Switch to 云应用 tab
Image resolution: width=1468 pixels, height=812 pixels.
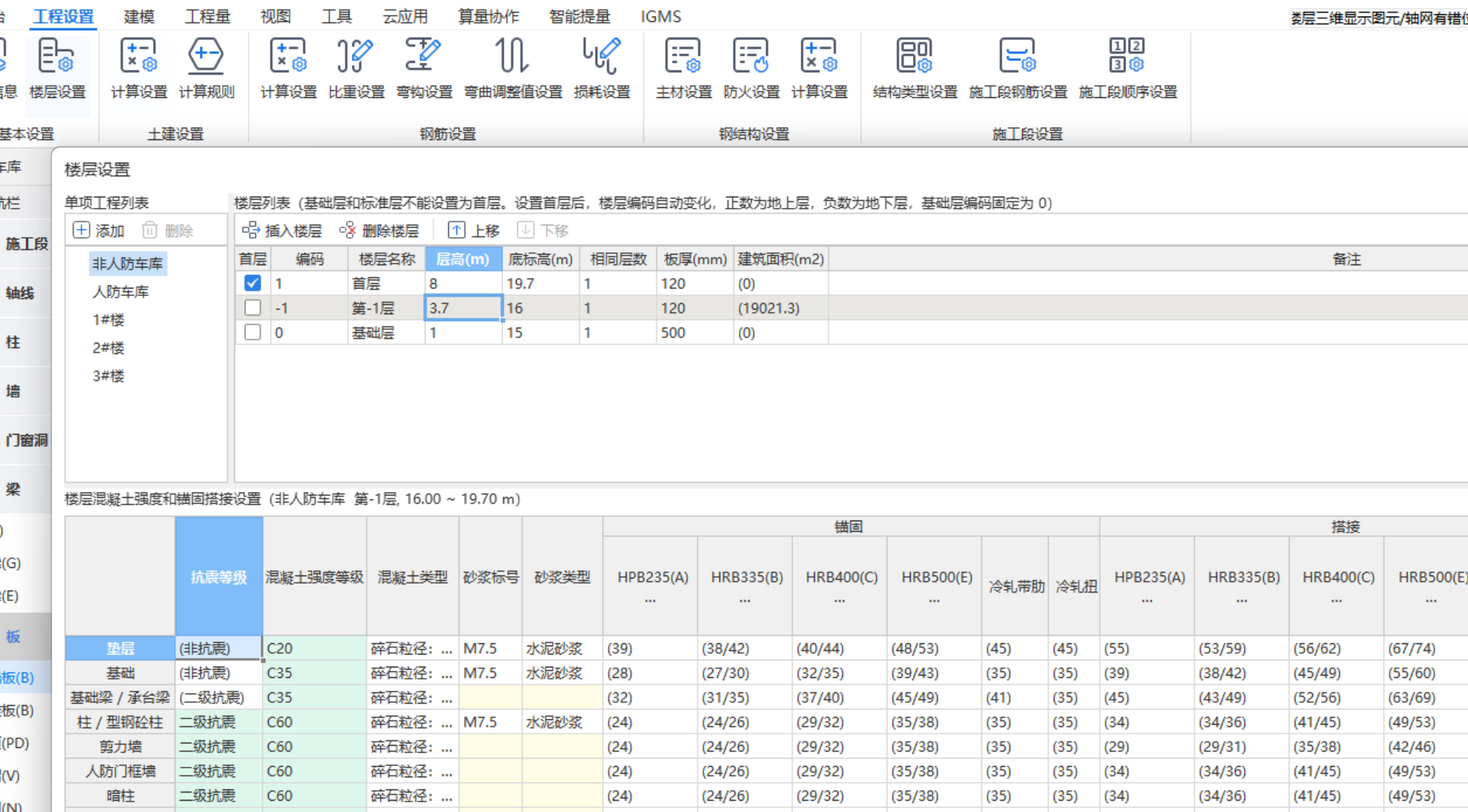click(x=405, y=17)
